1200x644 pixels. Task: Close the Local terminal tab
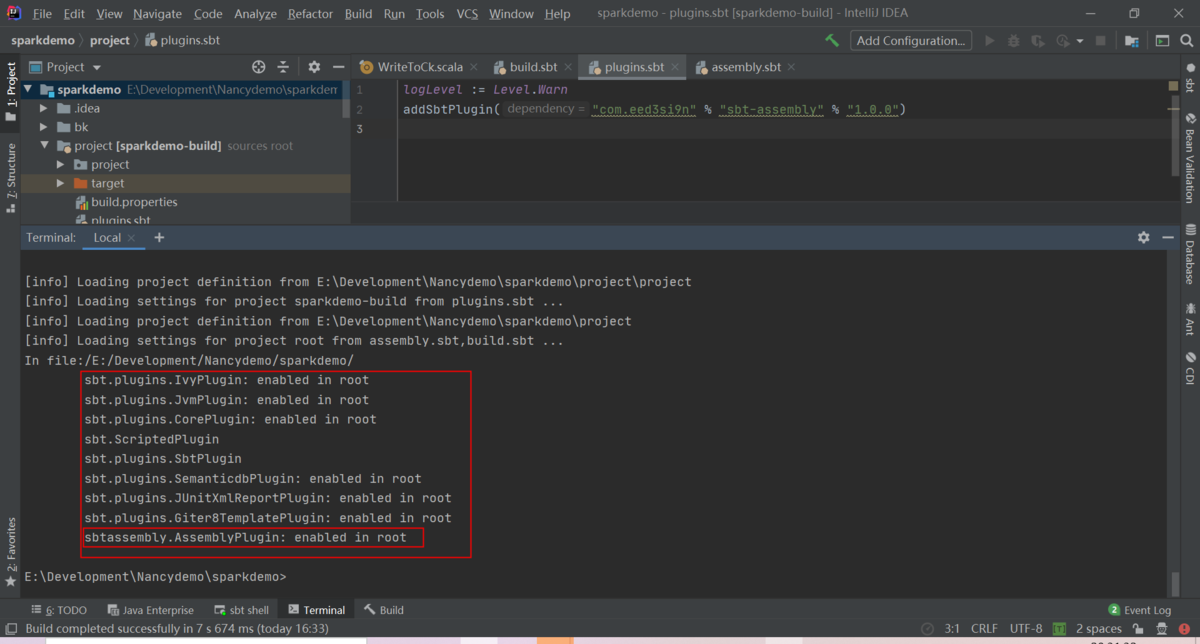(131, 238)
